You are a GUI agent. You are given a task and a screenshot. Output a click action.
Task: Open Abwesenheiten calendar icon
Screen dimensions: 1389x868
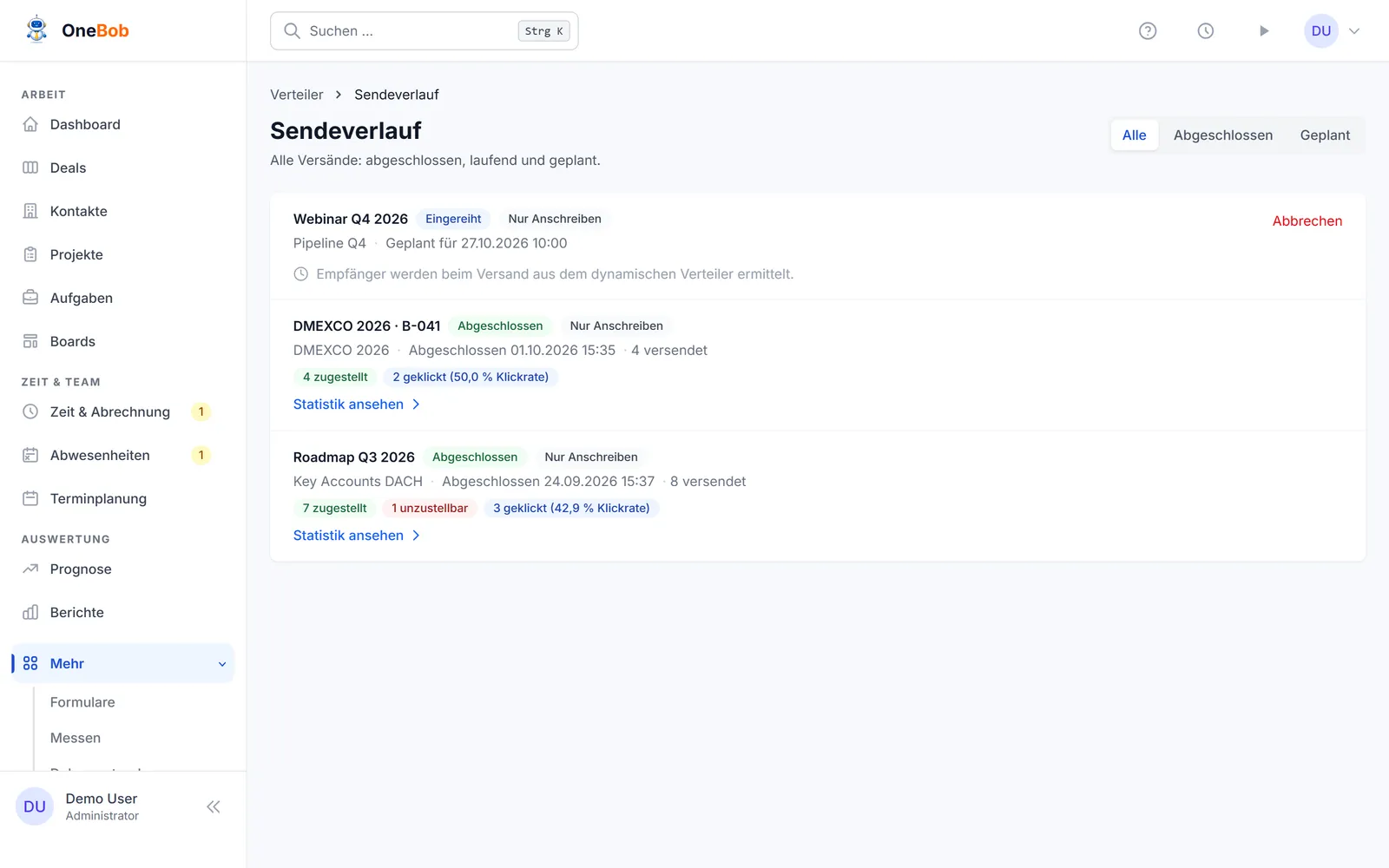click(30, 455)
